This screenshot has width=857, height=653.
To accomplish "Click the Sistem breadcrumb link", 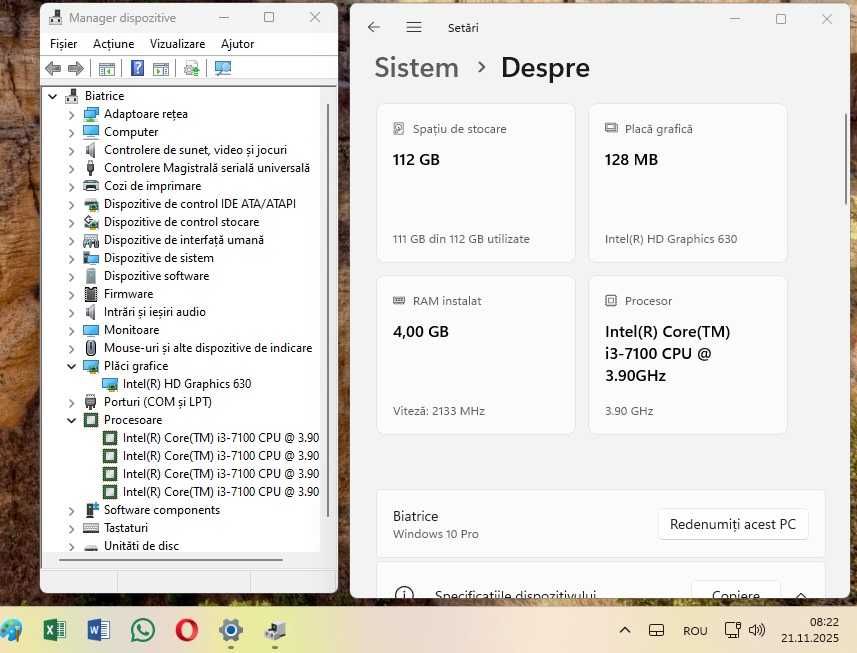I will coord(416,68).
